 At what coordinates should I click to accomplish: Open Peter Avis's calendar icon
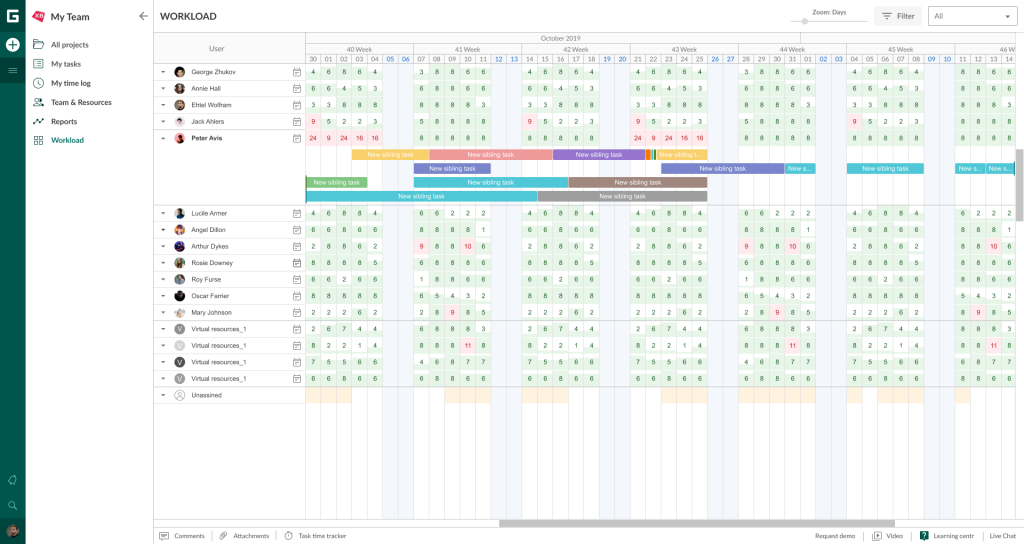(x=296, y=138)
